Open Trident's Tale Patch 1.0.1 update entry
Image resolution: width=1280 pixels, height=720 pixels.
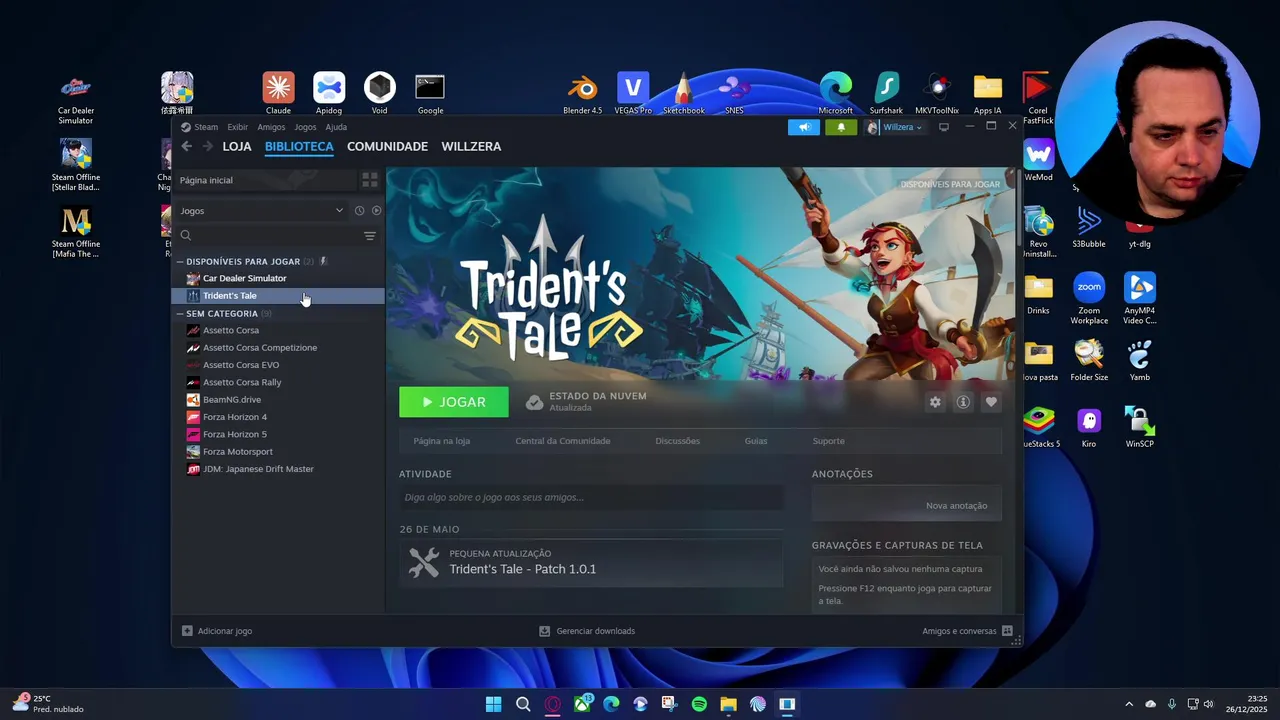pos(591,562)
